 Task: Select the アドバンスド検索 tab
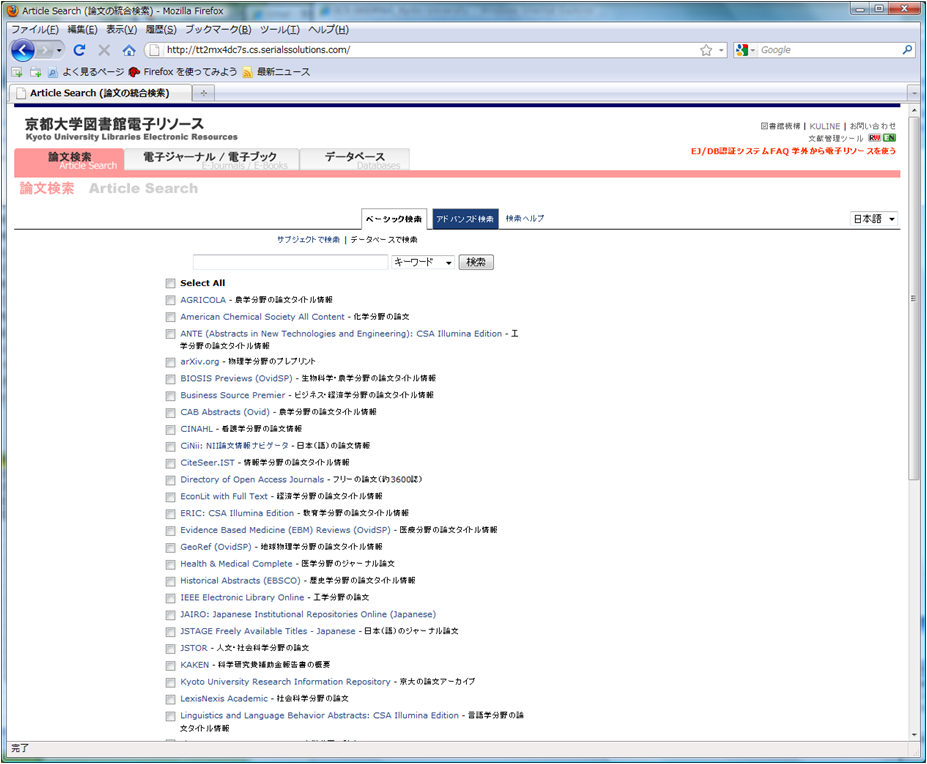(465, 219)
